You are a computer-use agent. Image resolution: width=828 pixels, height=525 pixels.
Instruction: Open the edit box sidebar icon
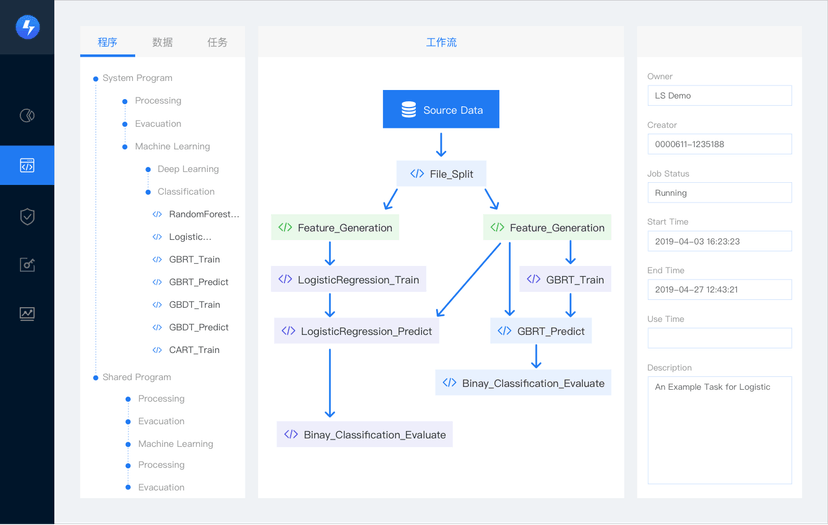[27, 265]
